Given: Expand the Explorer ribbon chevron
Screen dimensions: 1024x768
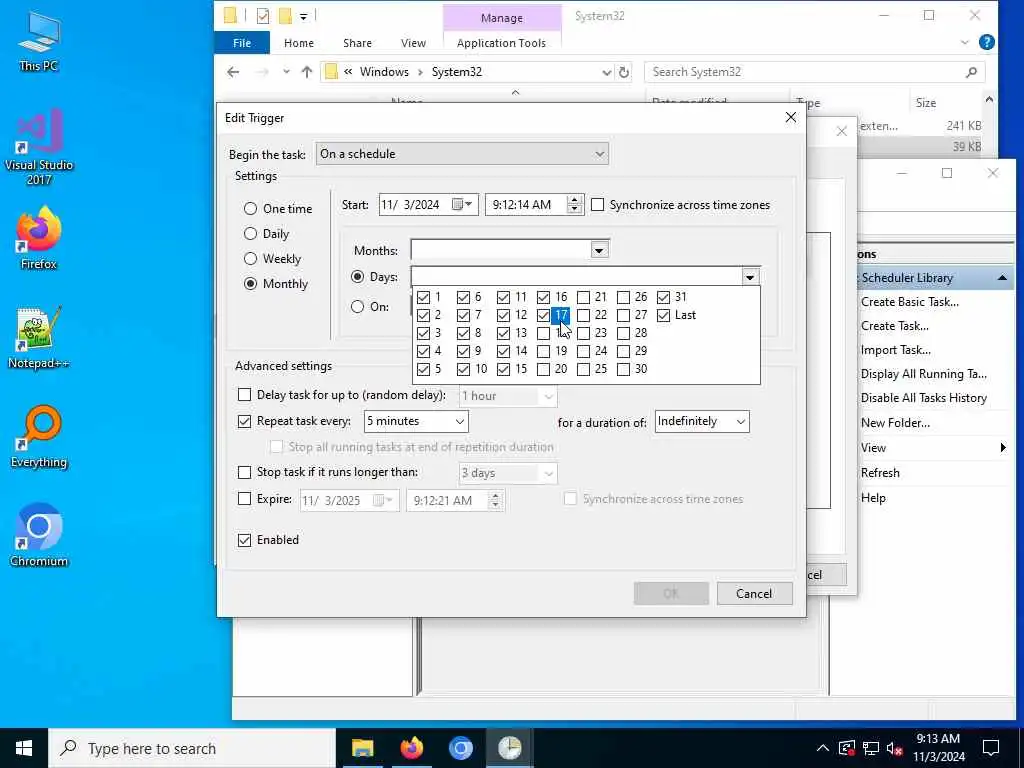Looking at the screenshot, I should tap(965, 42).
